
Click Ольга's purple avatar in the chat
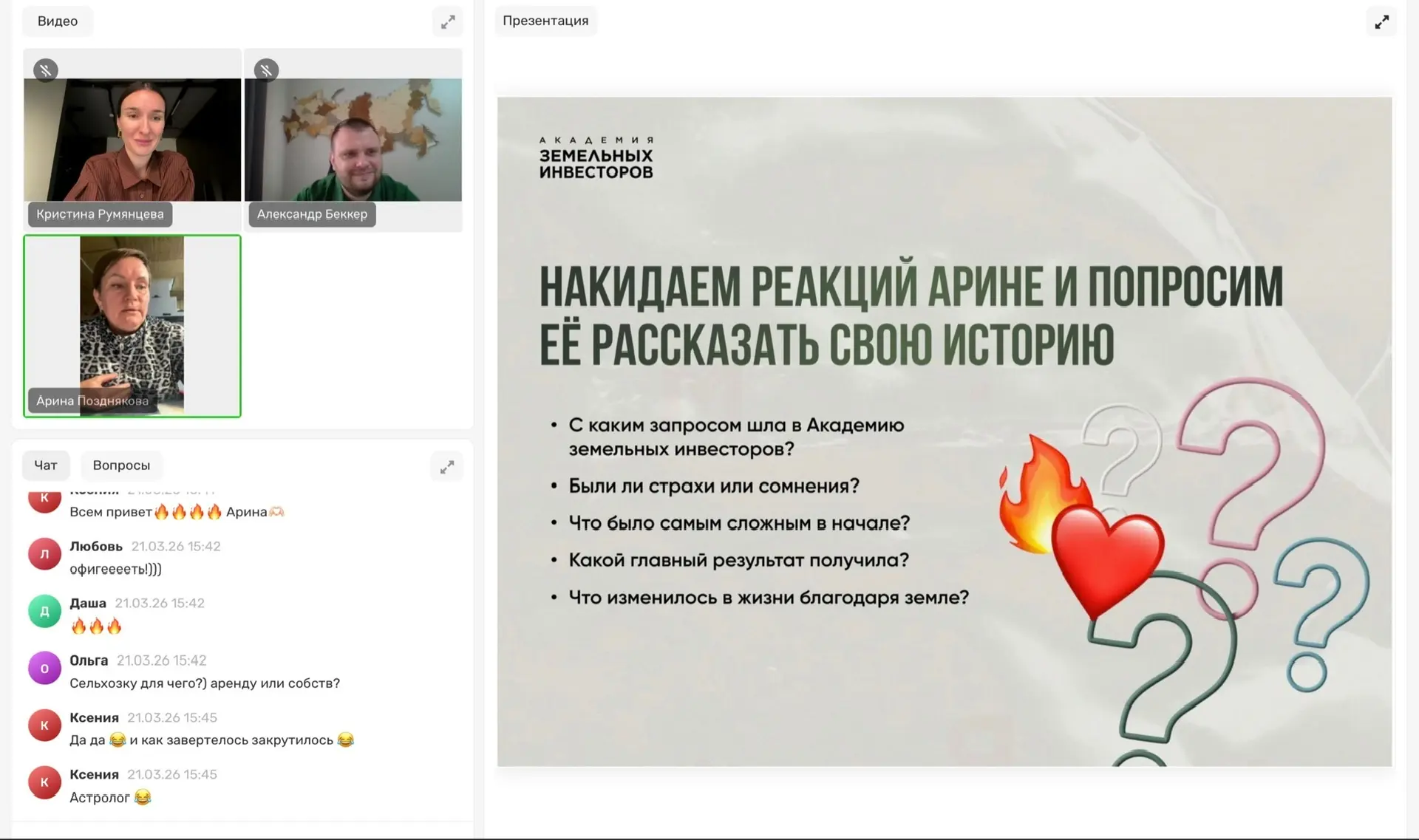point(44,669)
